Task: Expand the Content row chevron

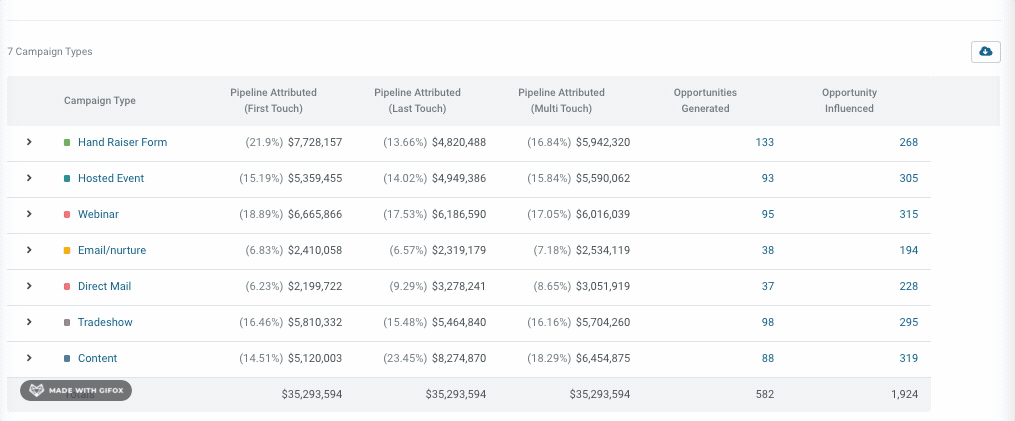Action: coord(29,358)
